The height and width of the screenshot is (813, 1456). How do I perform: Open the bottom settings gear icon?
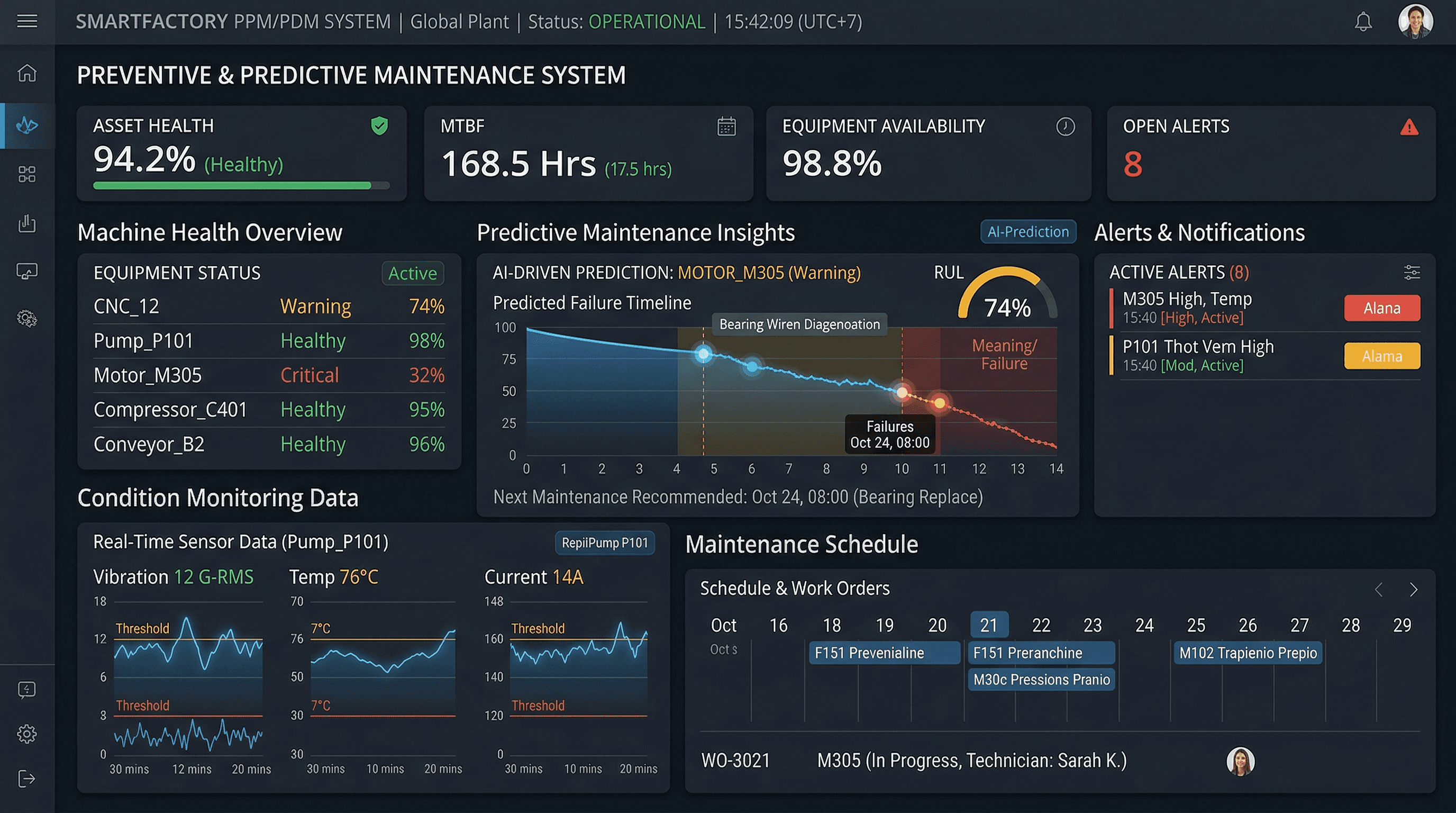coord(26,734)
